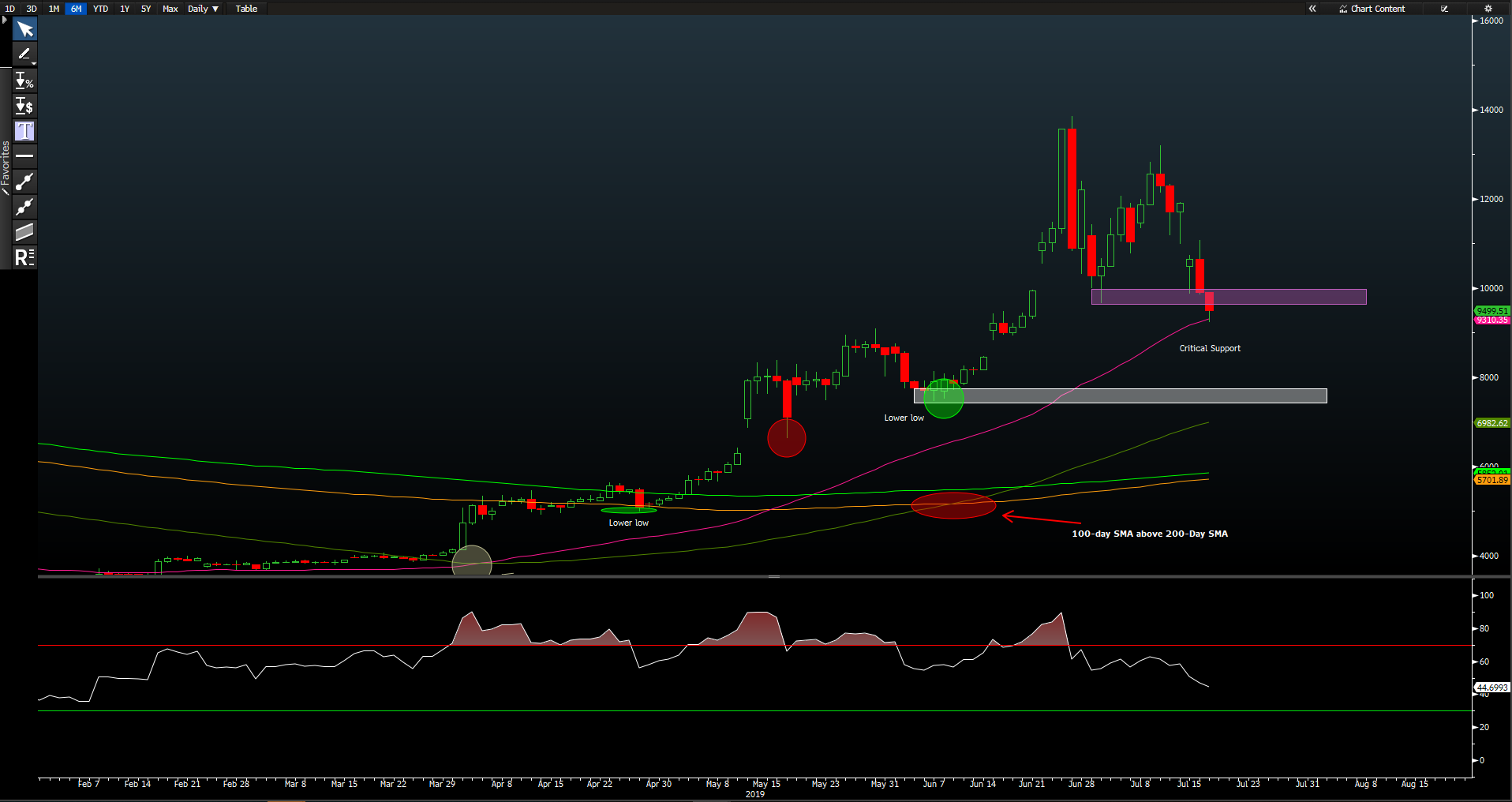Activate the dollar change measure tool
This screenshot has width=1512, height=802.
[x=24, y=106]
